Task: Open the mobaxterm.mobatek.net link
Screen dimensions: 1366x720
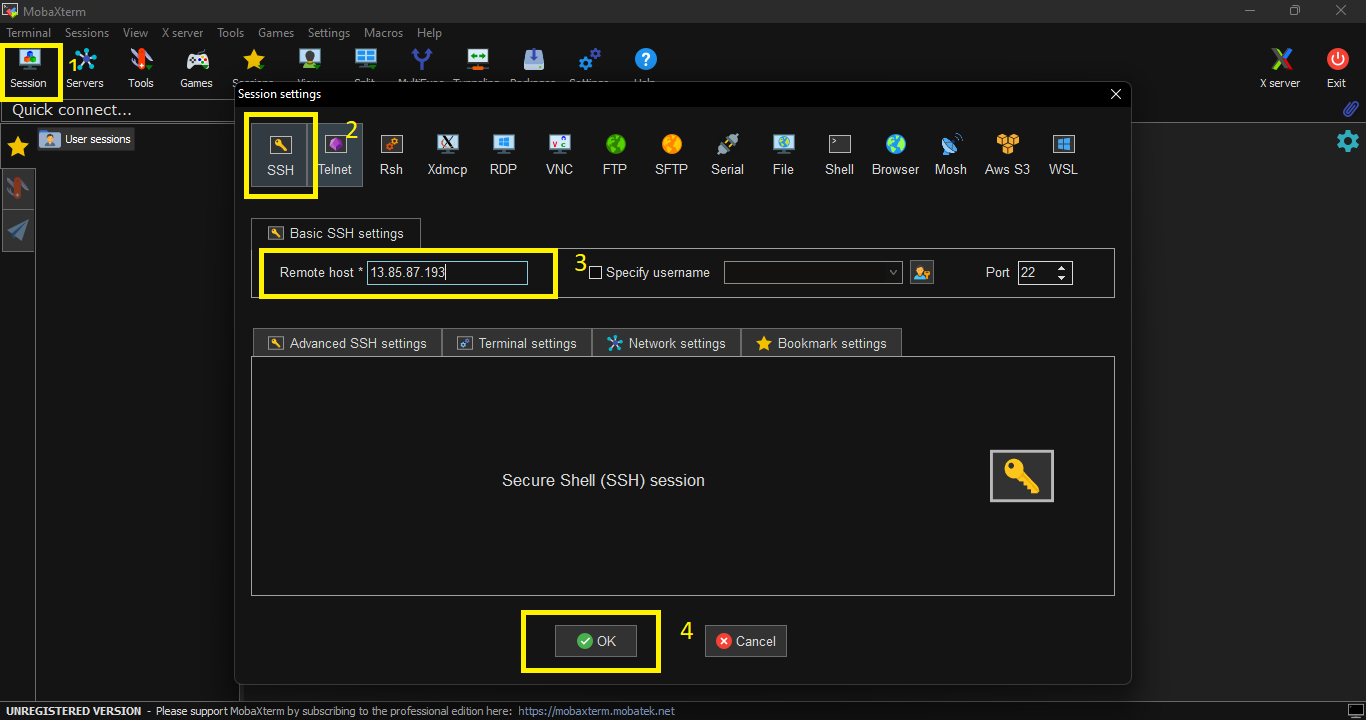Action: [597, 711]
